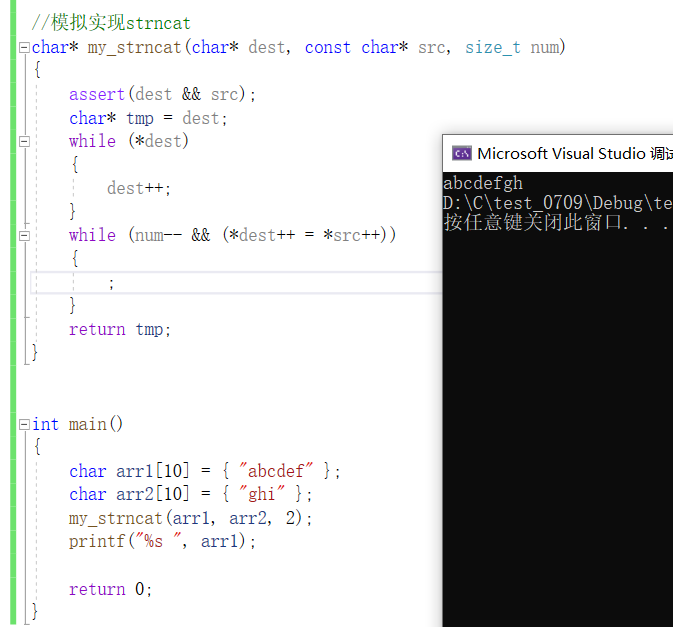
Task: Click the console message 按任意键关闭此窗口
Action: 556,222
